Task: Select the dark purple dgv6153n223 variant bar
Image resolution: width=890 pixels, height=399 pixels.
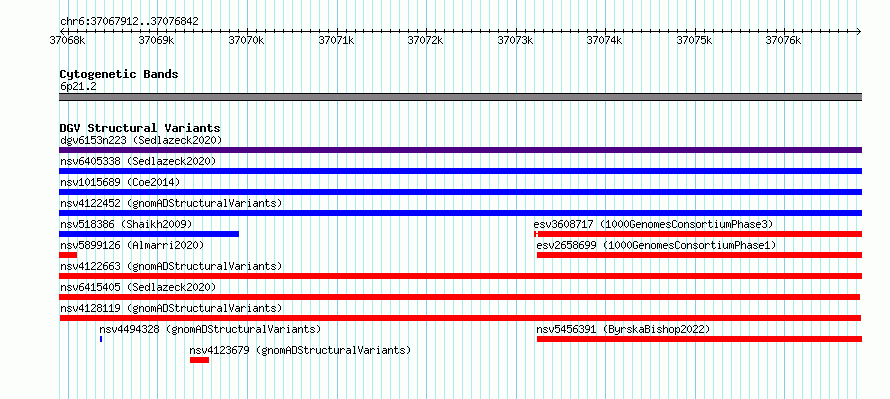Action: 460,150
